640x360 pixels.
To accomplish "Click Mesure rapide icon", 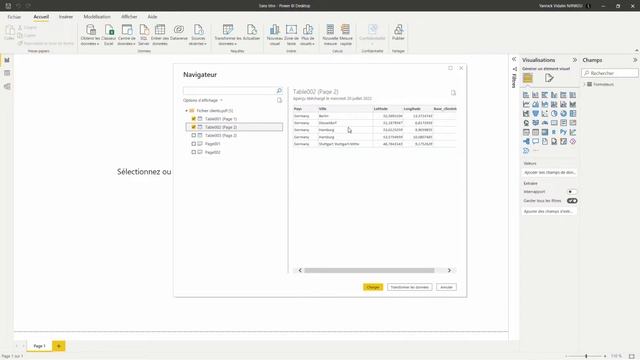I will (346, 30).
